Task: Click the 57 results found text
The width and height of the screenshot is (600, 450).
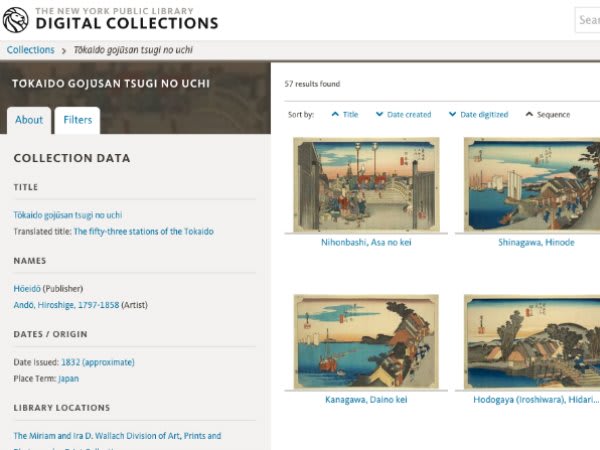Action: (x=312, y=84)
